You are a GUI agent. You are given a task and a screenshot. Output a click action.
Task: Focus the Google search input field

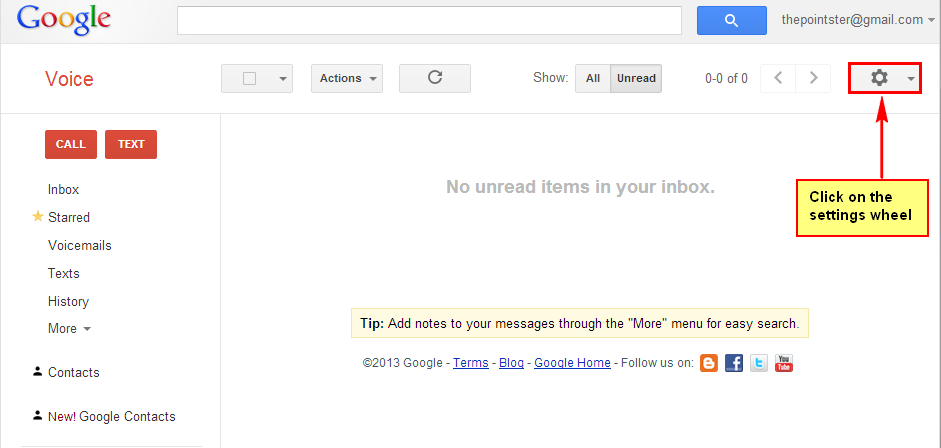[x=429, y=20]
